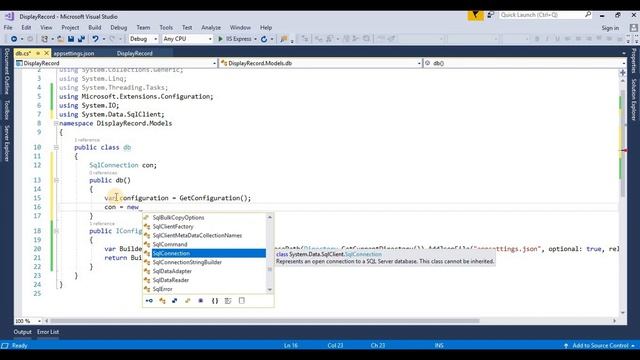Switch to the appsettings.json tab
Image resolution: width=640 pixels, height=360 pixels.
click(74, 53)
